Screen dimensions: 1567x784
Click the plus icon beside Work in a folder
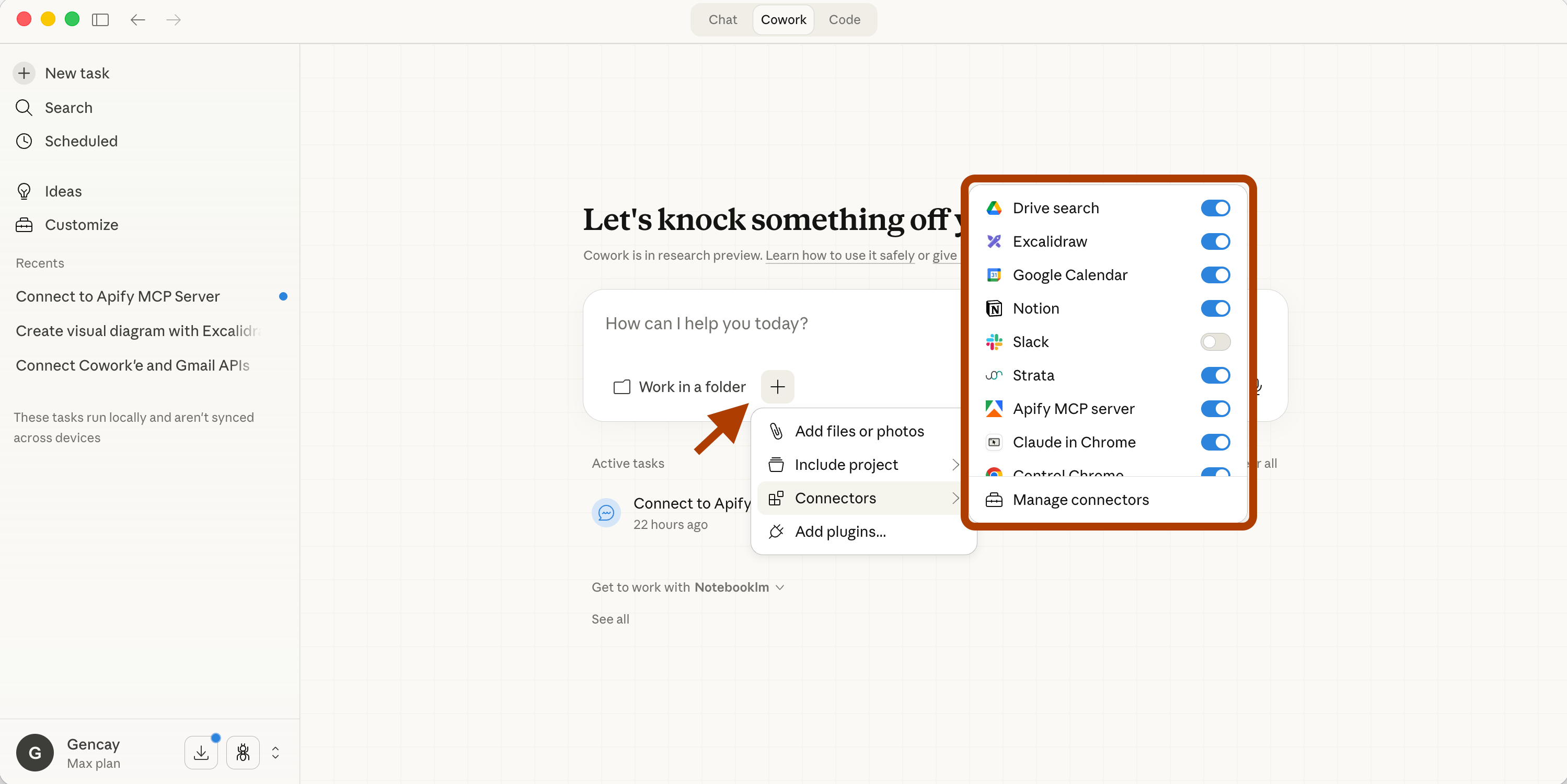click(x=777, y=387)
